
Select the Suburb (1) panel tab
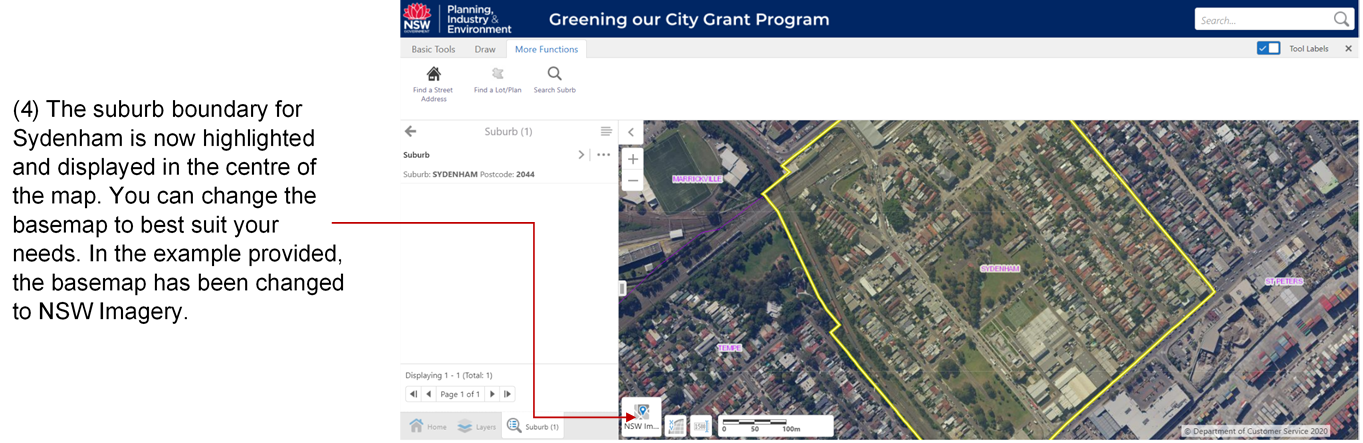533,426
